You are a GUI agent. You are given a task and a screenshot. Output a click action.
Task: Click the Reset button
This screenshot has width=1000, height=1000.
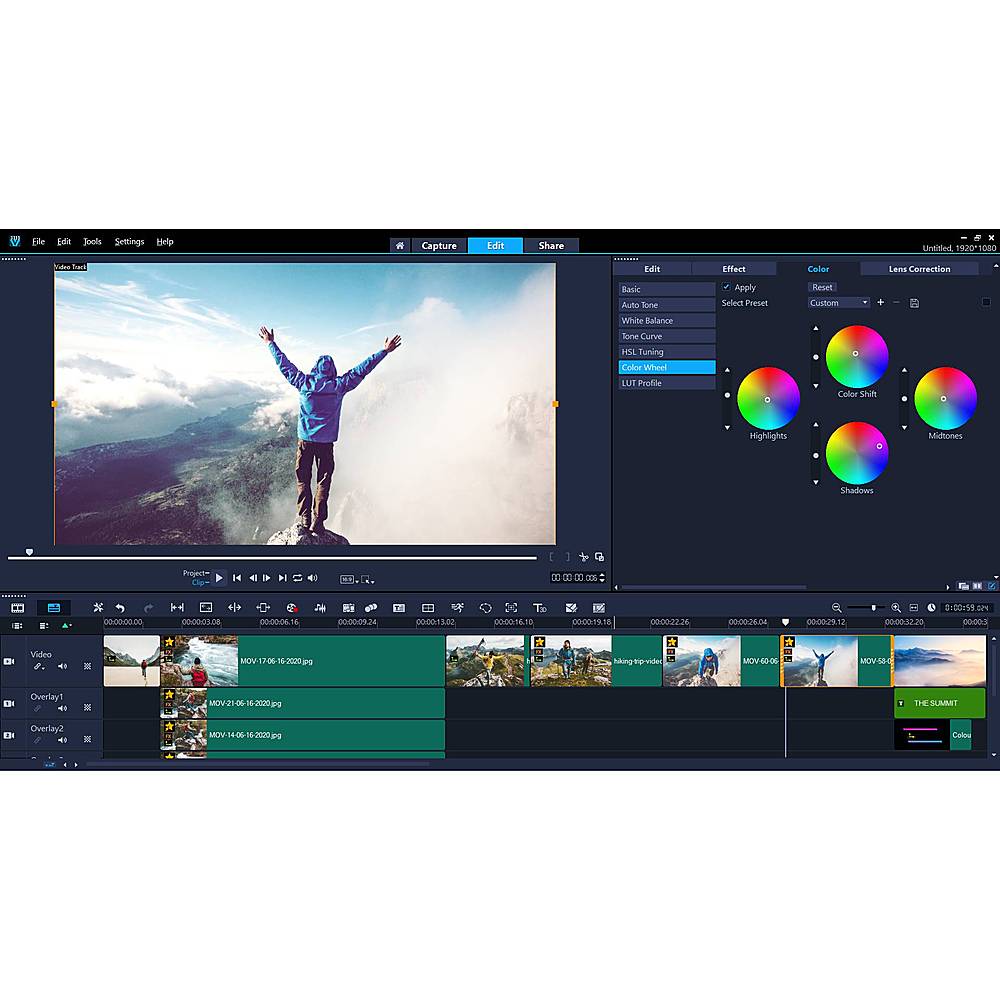pos(822,287)
